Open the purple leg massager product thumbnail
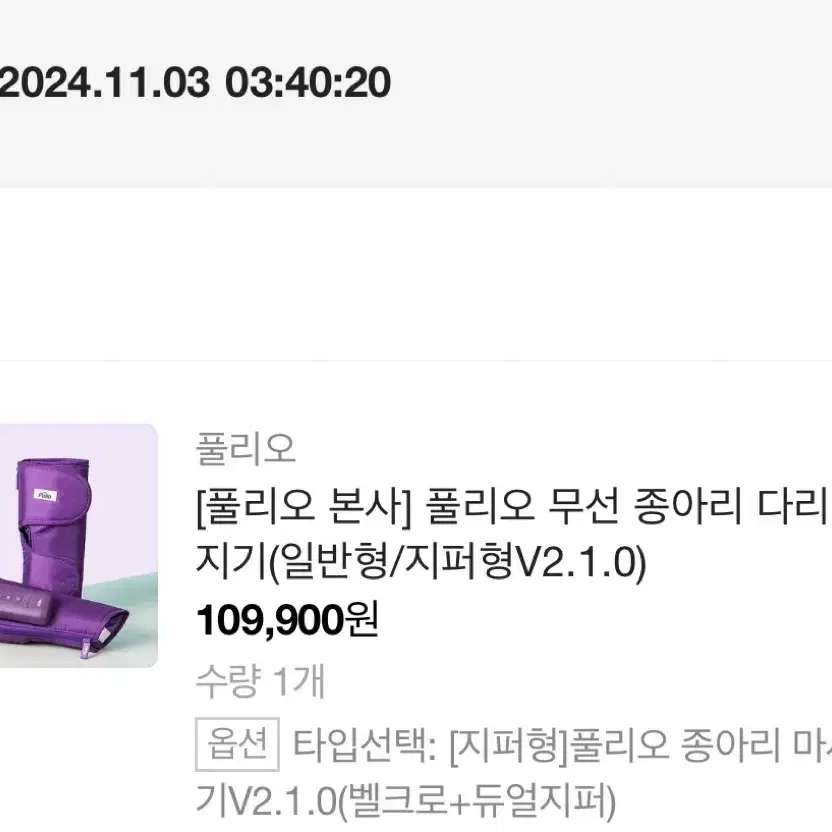Image resolution: width=832 pixels, height=832 pixels. (x=79, y=545)
